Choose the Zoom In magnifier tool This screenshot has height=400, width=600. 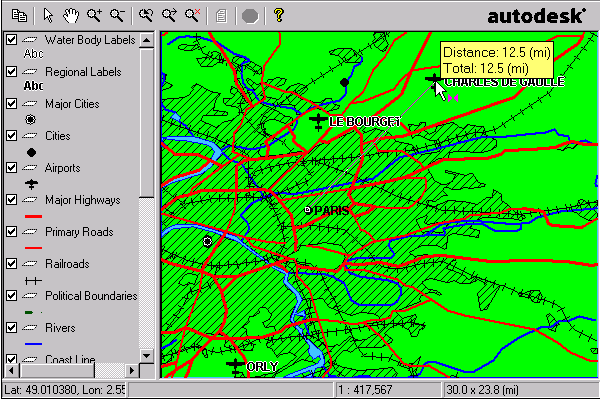pos(94,15)
